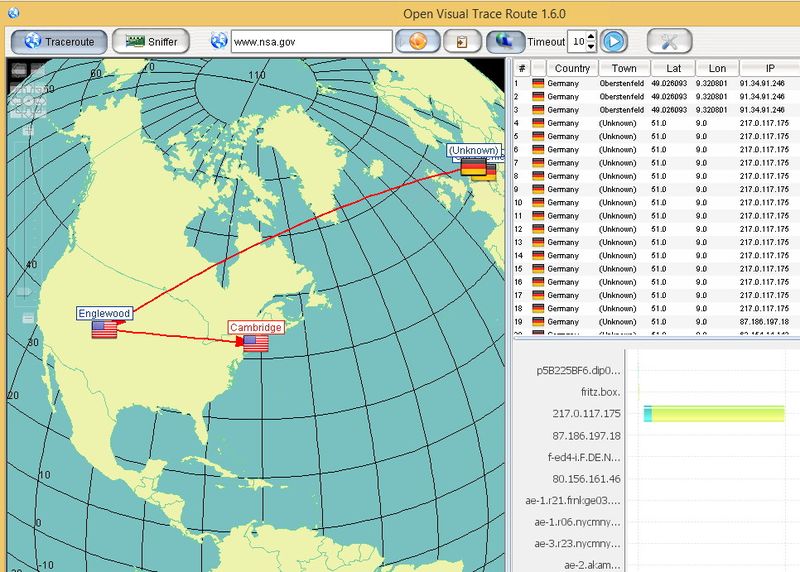Click the globe icon beside the address field
The image size is (800, 572).
[x=219, y=41]
